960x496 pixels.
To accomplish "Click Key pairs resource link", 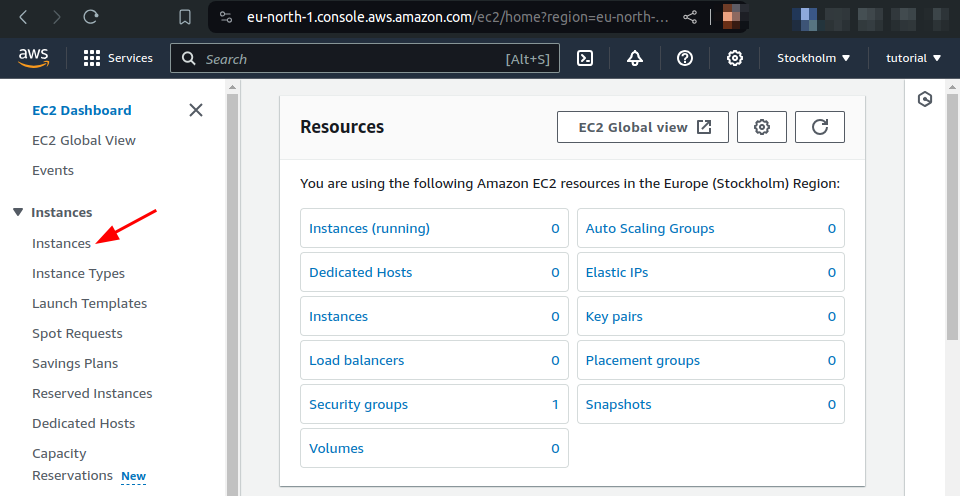I will 614,317.
